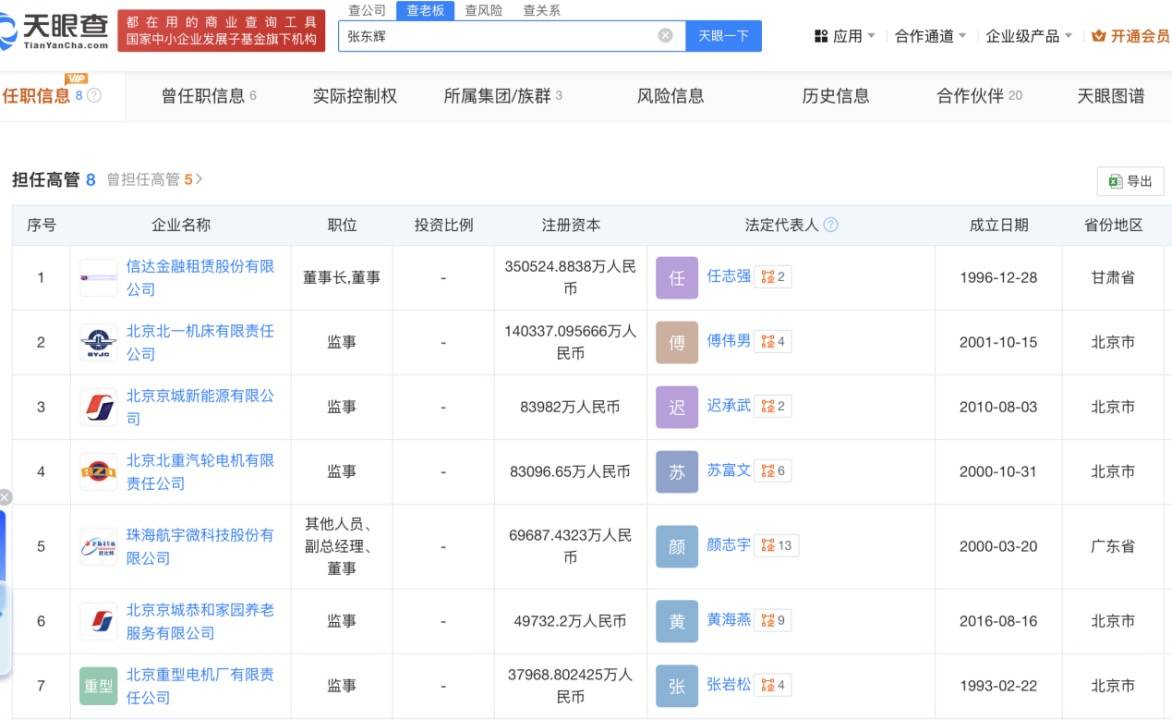The width and height of the screenshot is (1172, 720).
Task: Open the 合作伙伴 tab
Action: point(979,96)
